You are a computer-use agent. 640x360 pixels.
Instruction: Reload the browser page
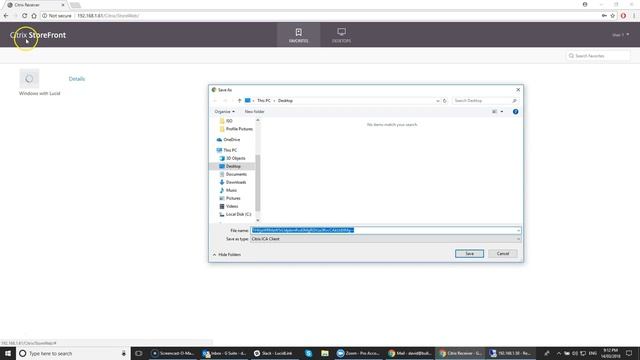click(x=24, y=16)
